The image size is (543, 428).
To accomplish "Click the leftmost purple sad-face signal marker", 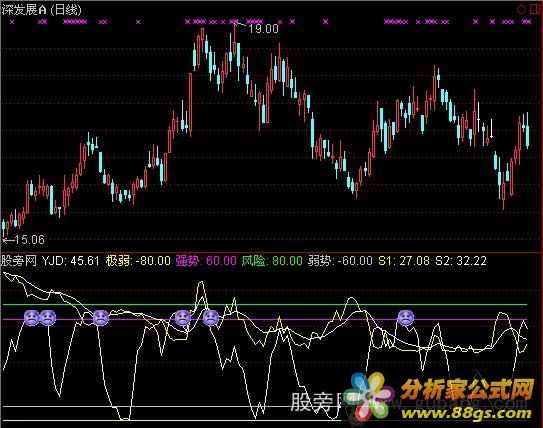I will 31,318.
